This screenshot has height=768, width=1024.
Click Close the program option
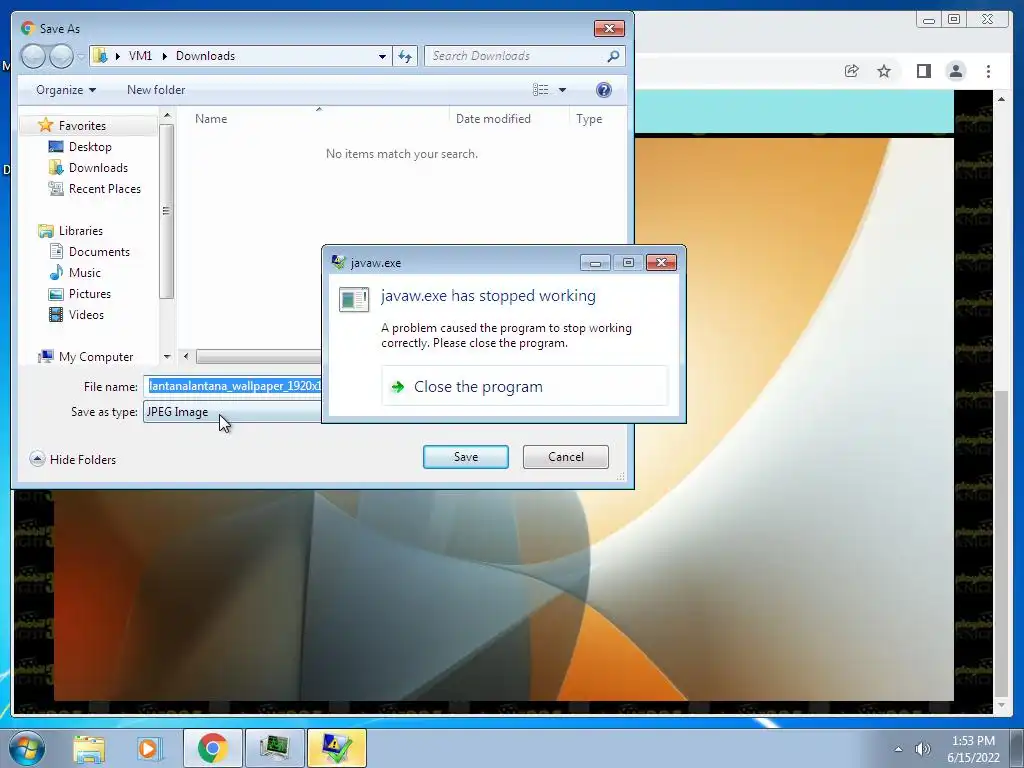point(524,387)
